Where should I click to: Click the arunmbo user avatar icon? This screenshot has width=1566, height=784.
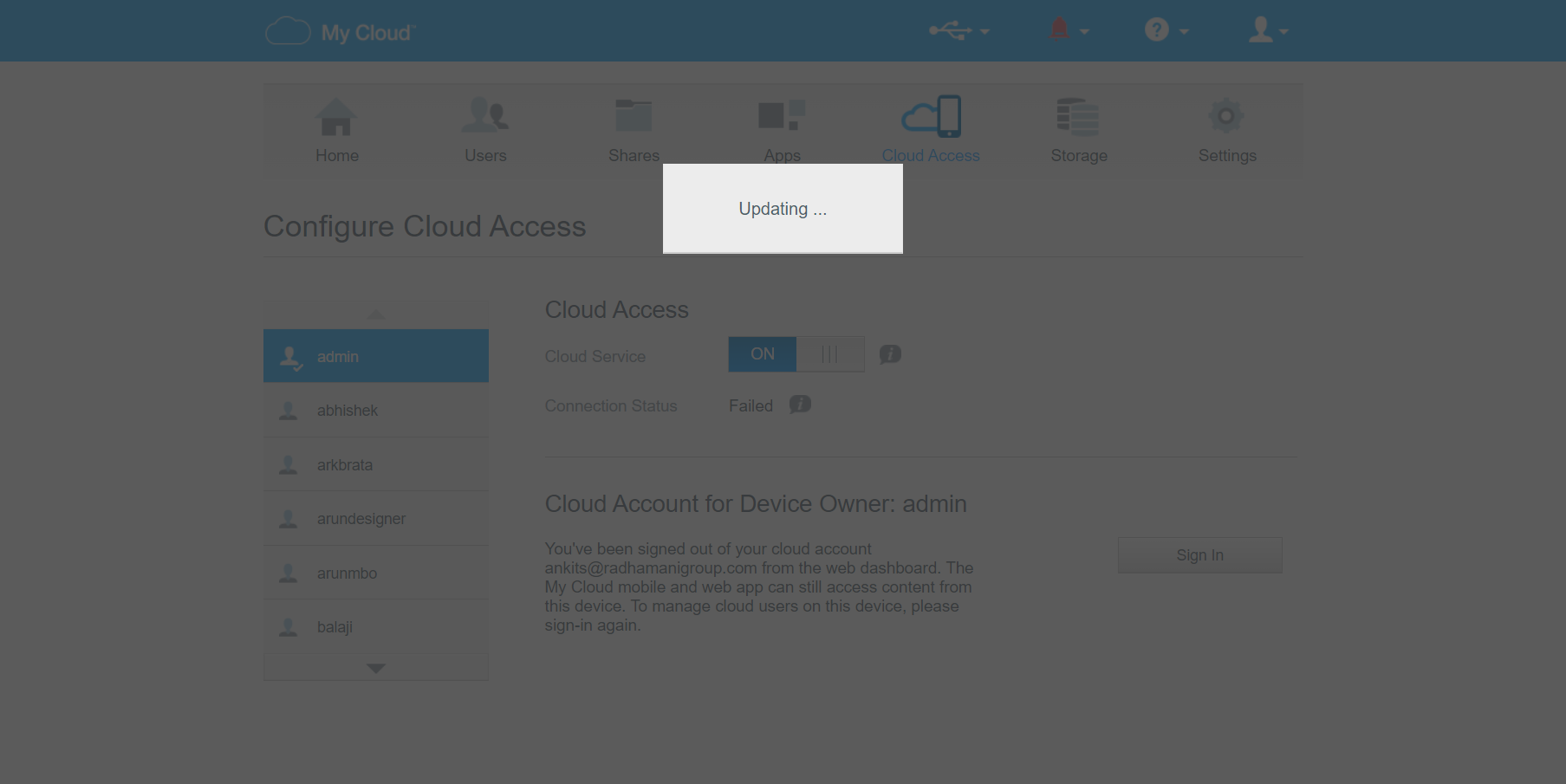pyautogui.click(x=289, y=573)
